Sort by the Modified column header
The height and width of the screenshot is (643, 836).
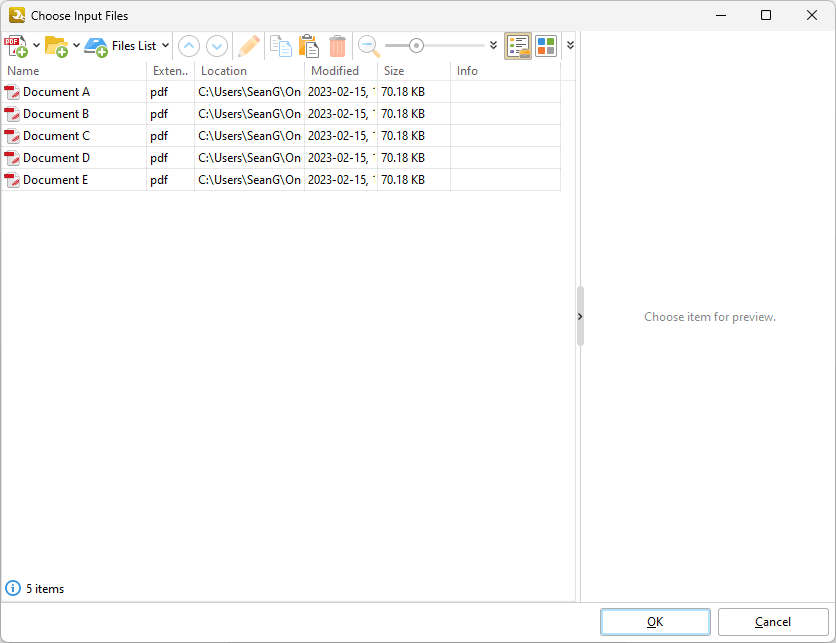[341, 71]
